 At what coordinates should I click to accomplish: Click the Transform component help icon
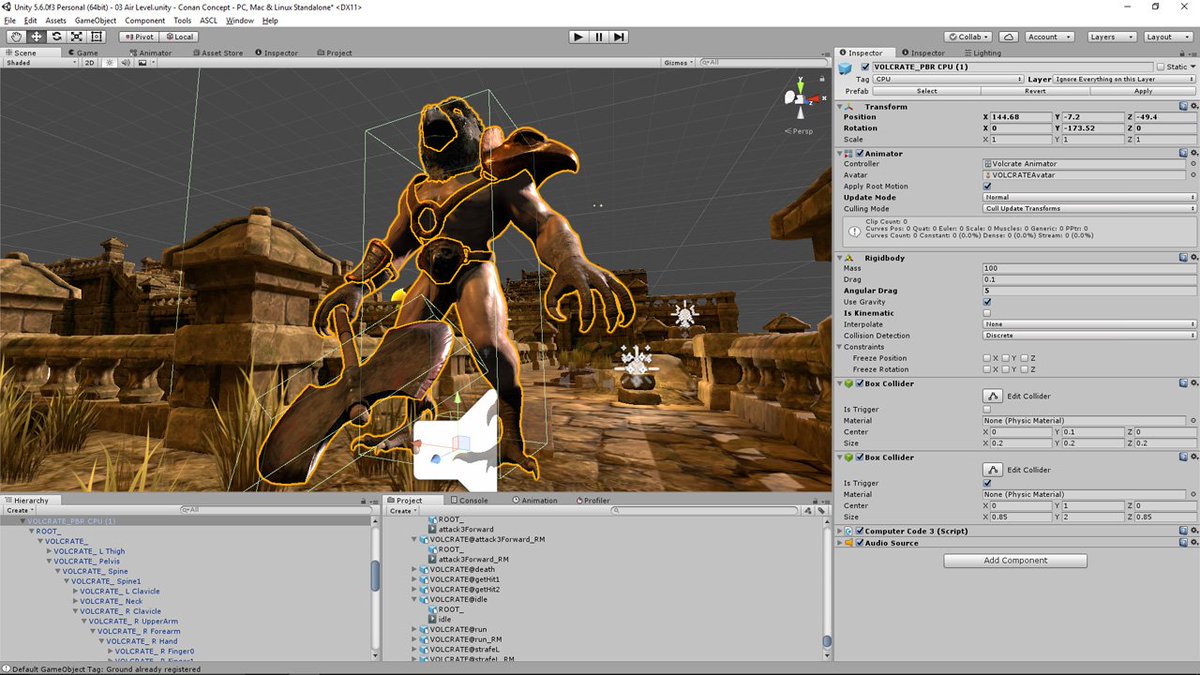1183,106
